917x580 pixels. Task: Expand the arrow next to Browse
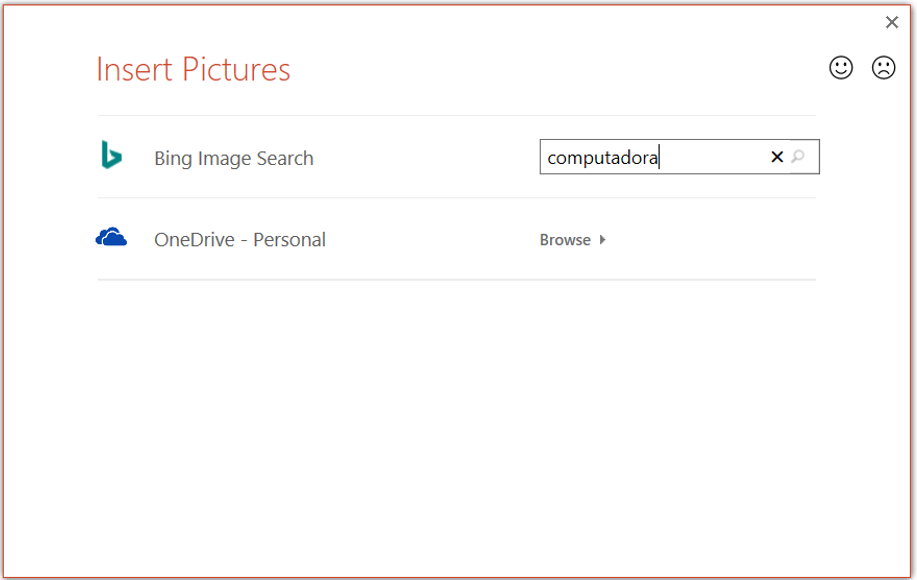pyautogui.click(x=602, y=240)
